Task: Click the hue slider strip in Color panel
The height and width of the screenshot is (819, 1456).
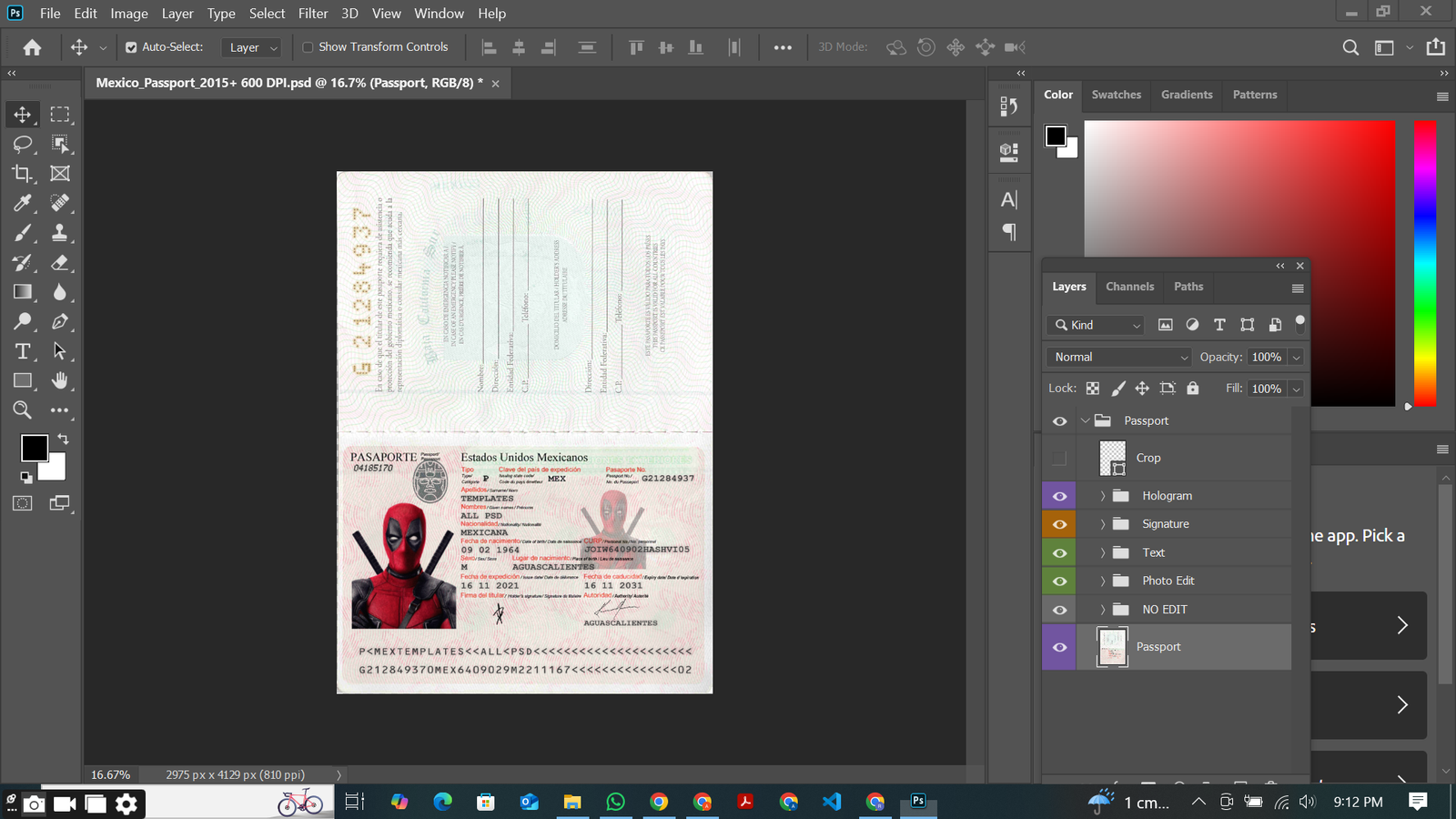Action: pyautogui.click(x=1424, y=264)
